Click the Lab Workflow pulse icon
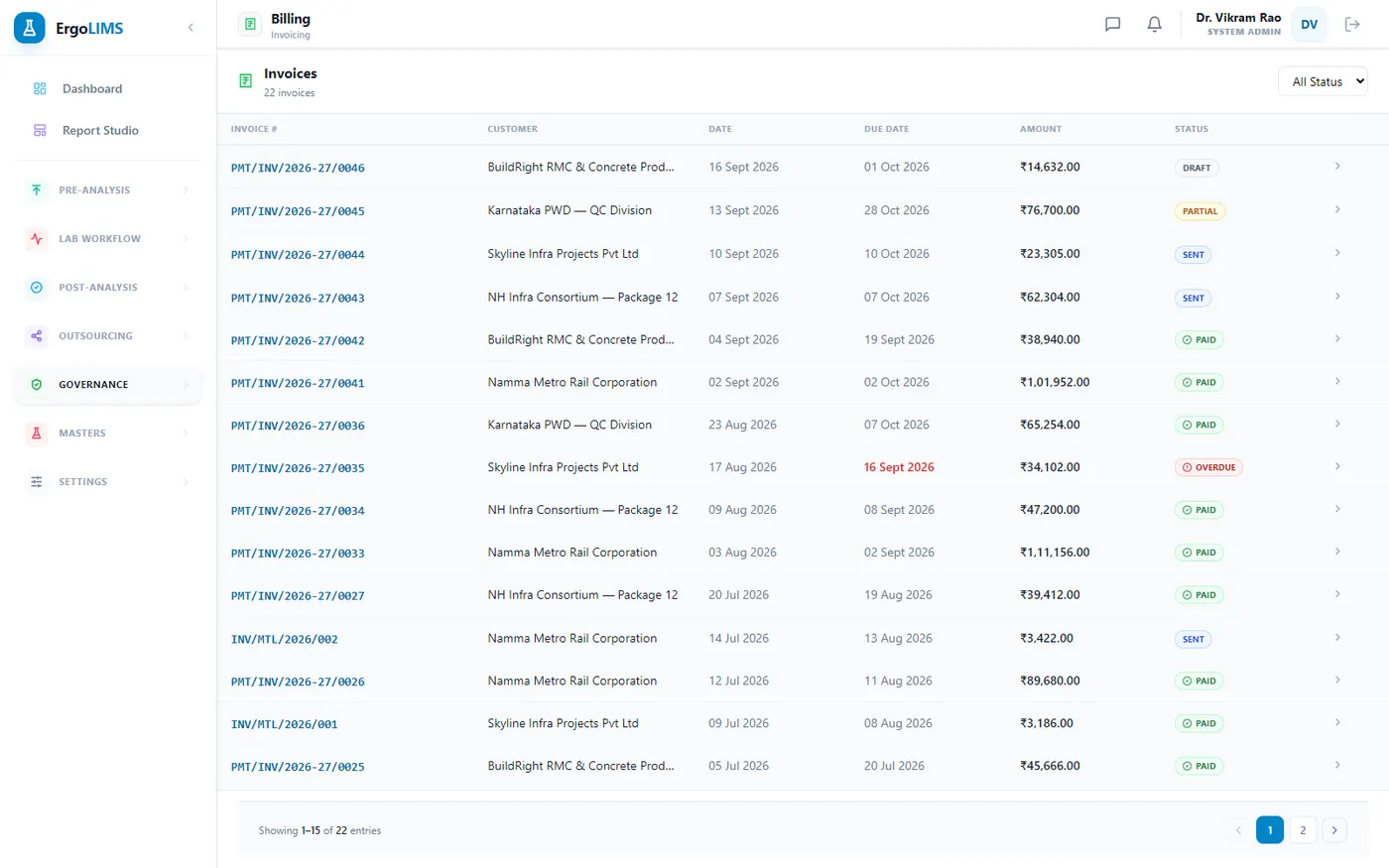 (x=37, y=238)
